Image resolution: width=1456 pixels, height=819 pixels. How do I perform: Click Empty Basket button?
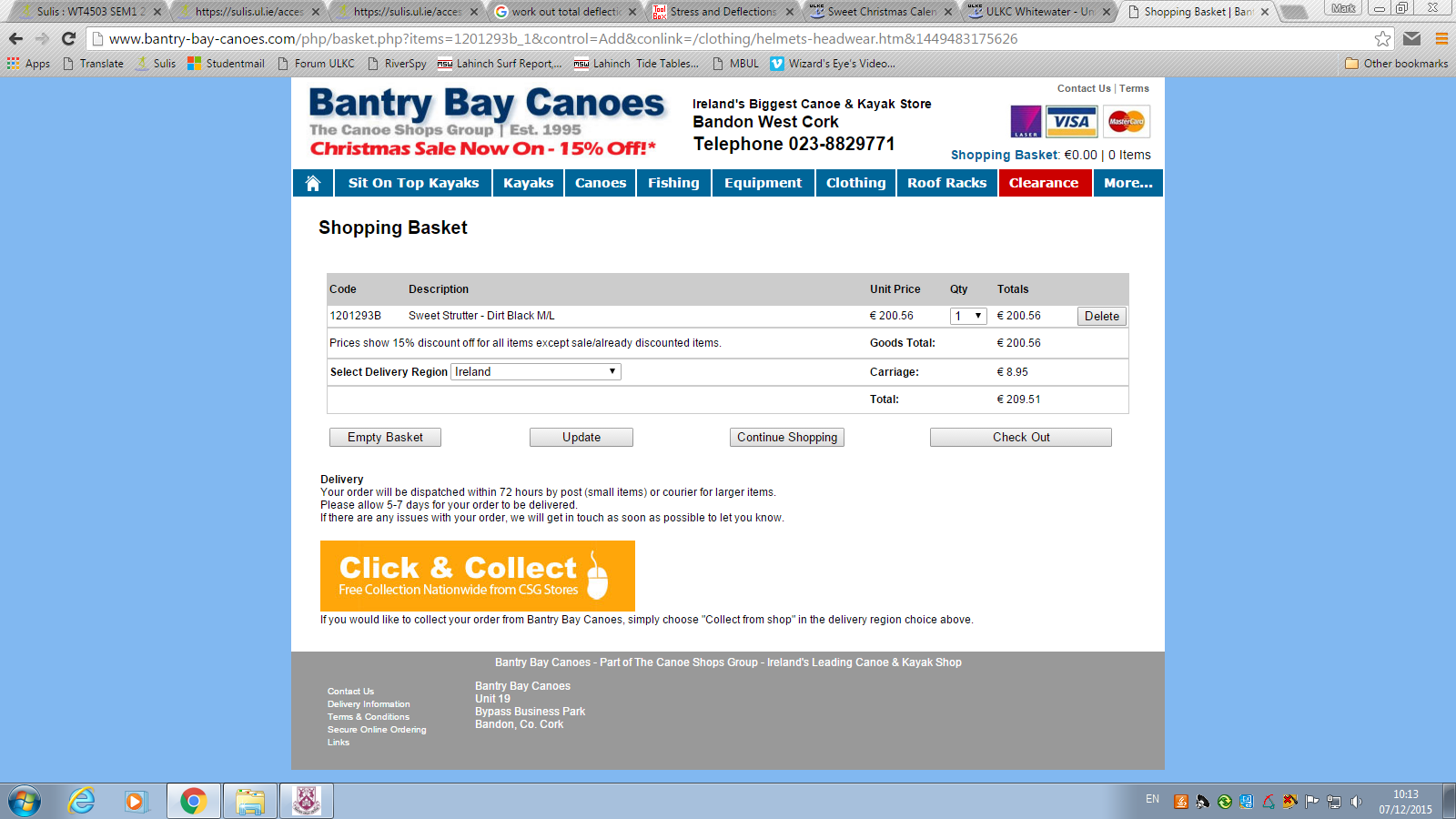(x=385, y=437)
